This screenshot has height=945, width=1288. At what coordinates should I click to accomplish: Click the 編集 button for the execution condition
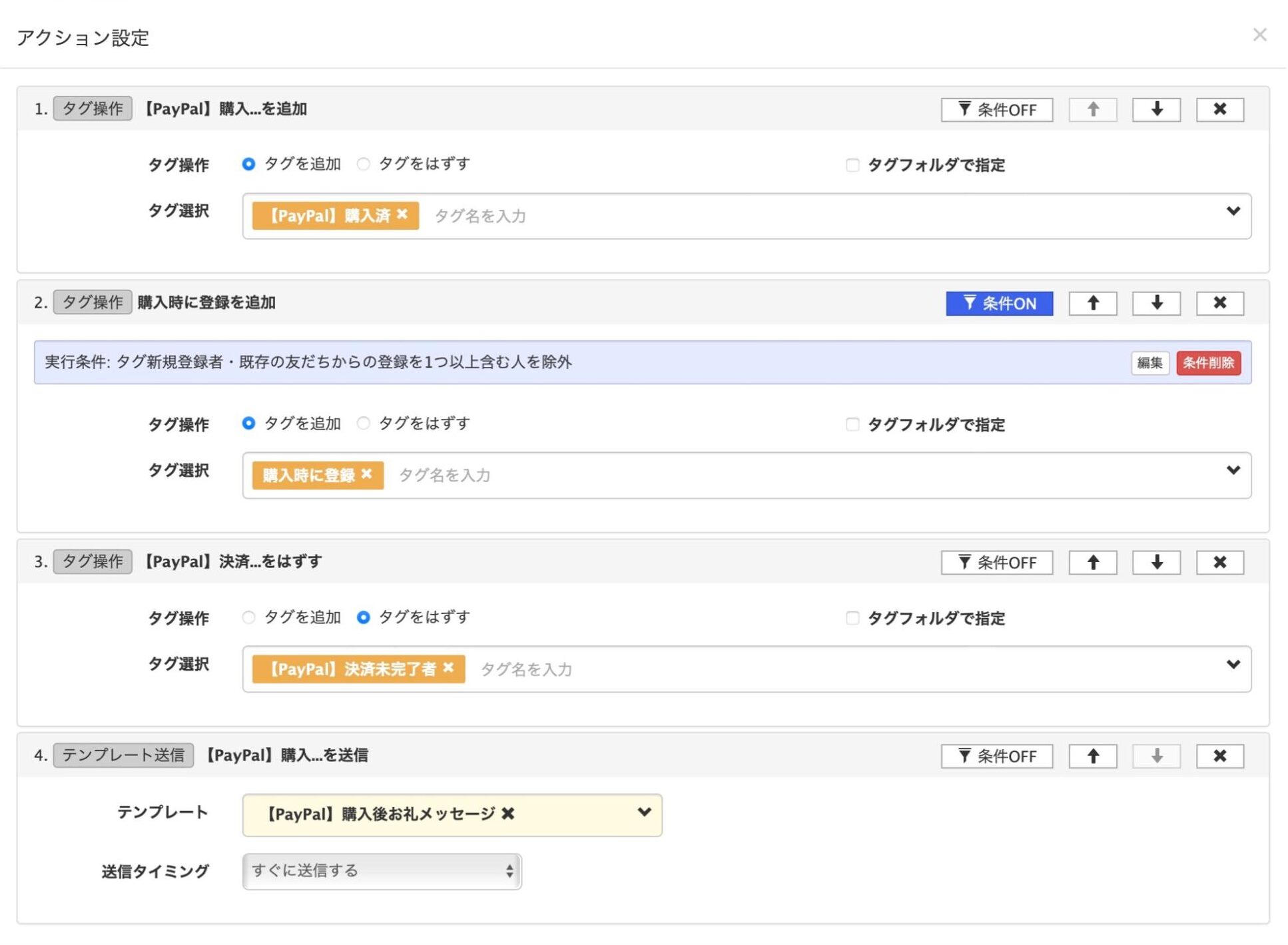coord(1149,363)
